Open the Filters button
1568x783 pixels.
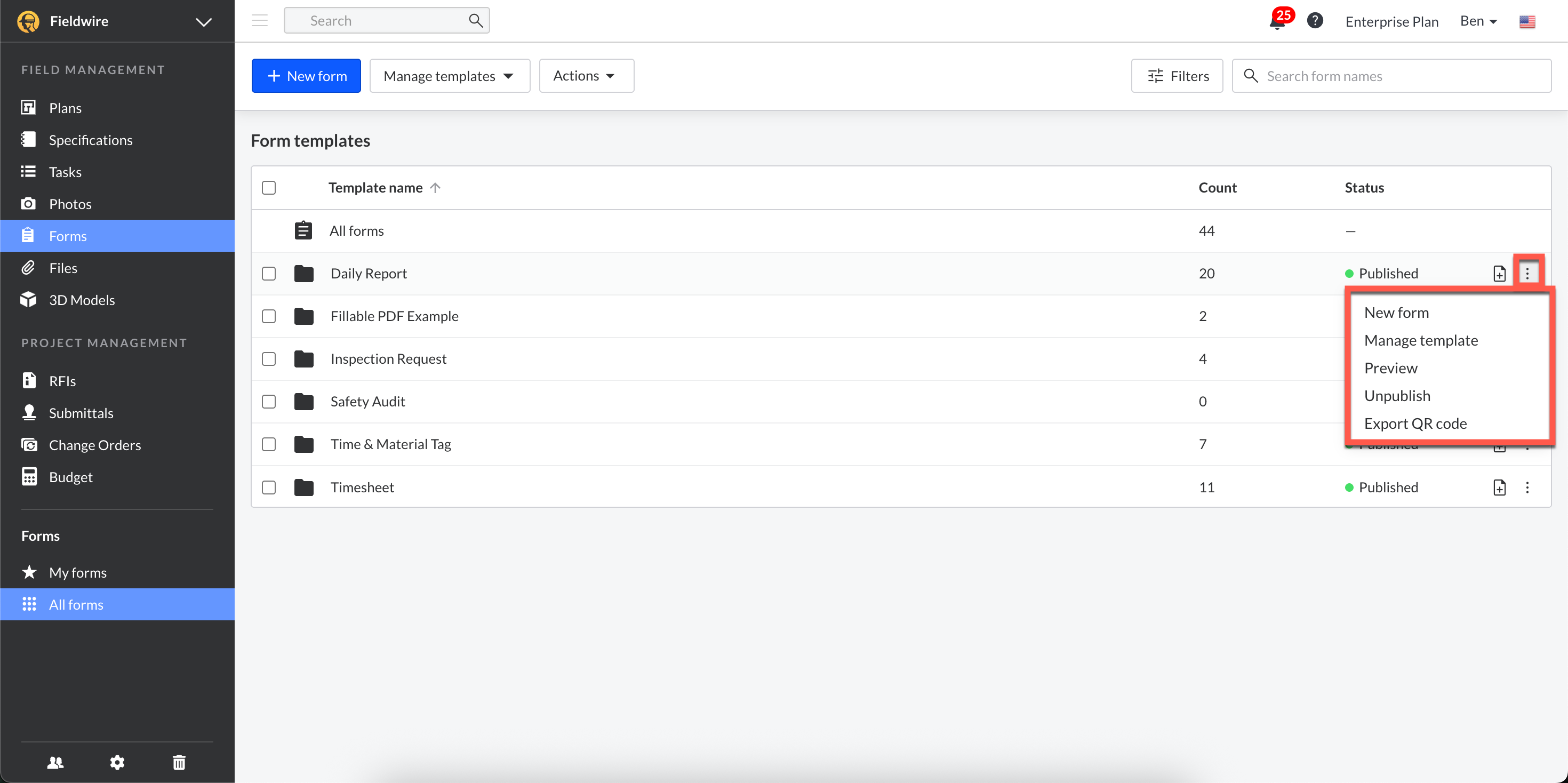click(1177, 76)
